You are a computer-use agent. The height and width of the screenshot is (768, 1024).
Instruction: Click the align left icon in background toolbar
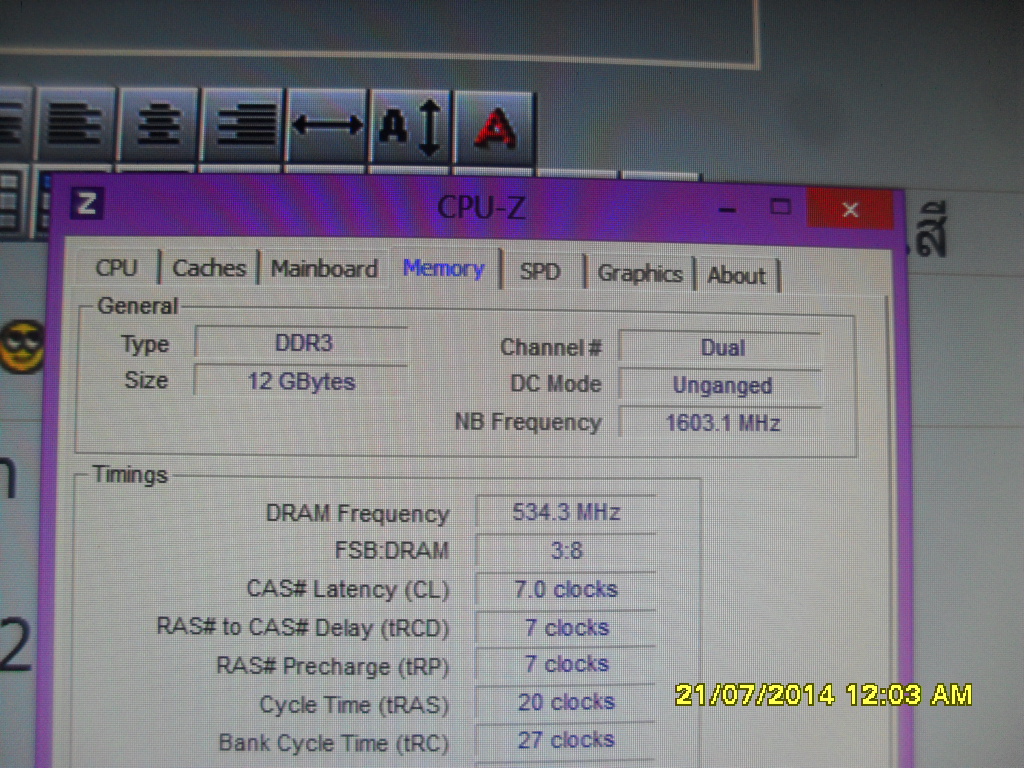[76, 124]
